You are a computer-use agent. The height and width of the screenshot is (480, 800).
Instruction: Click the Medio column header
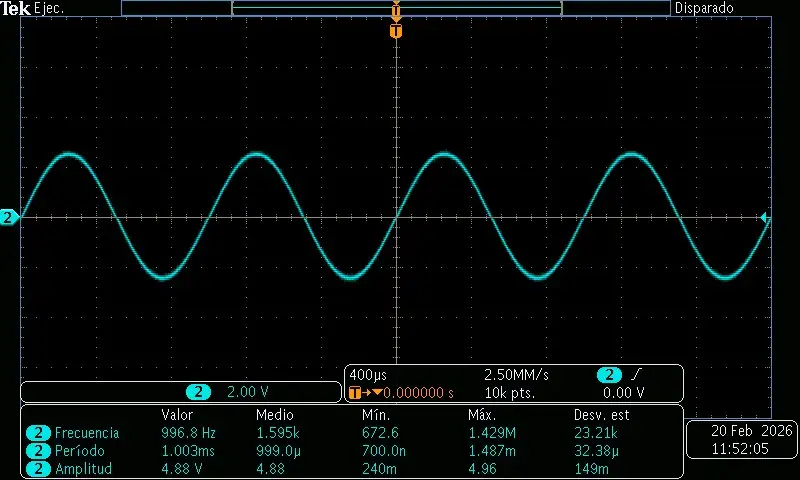pyautogui.click(x=274, y=414)
